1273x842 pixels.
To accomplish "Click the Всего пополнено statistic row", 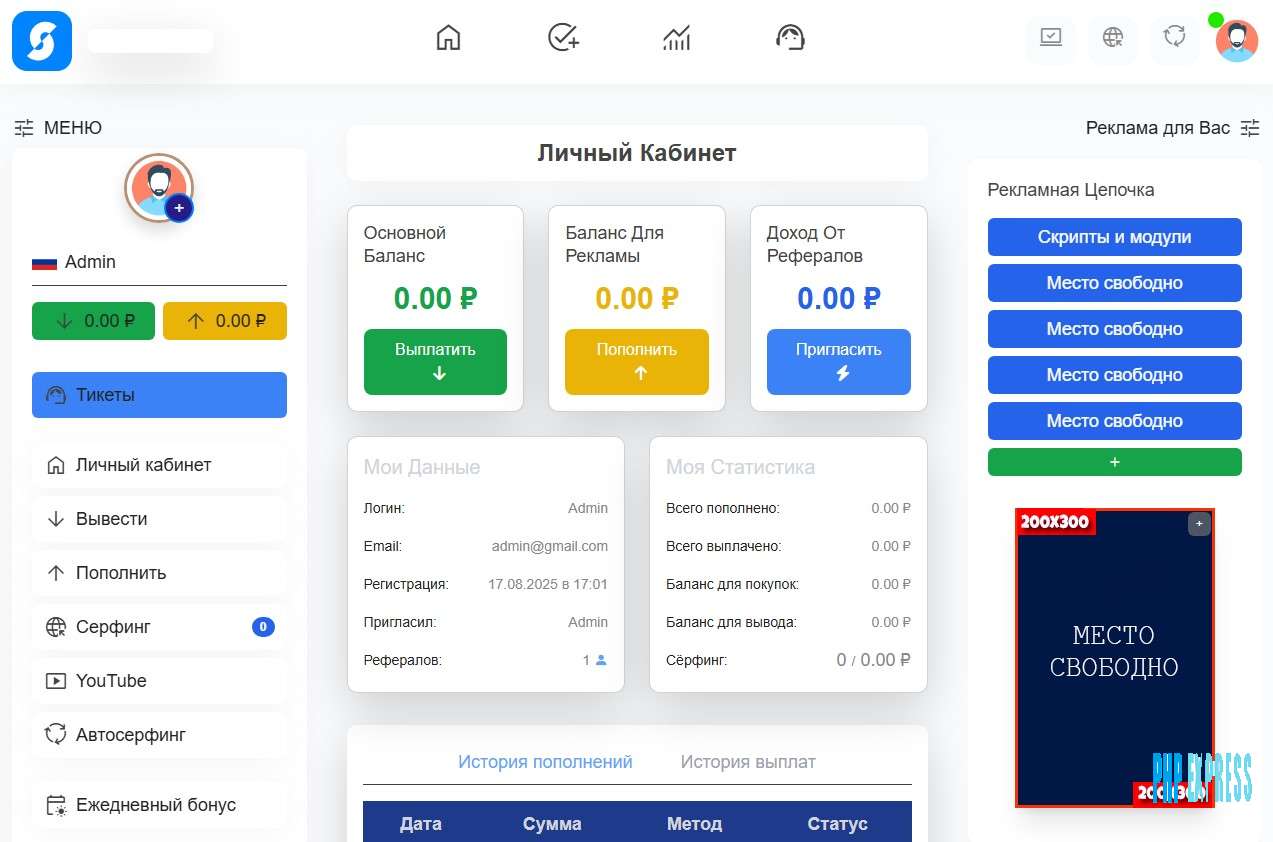I will (x=788, y=508).
